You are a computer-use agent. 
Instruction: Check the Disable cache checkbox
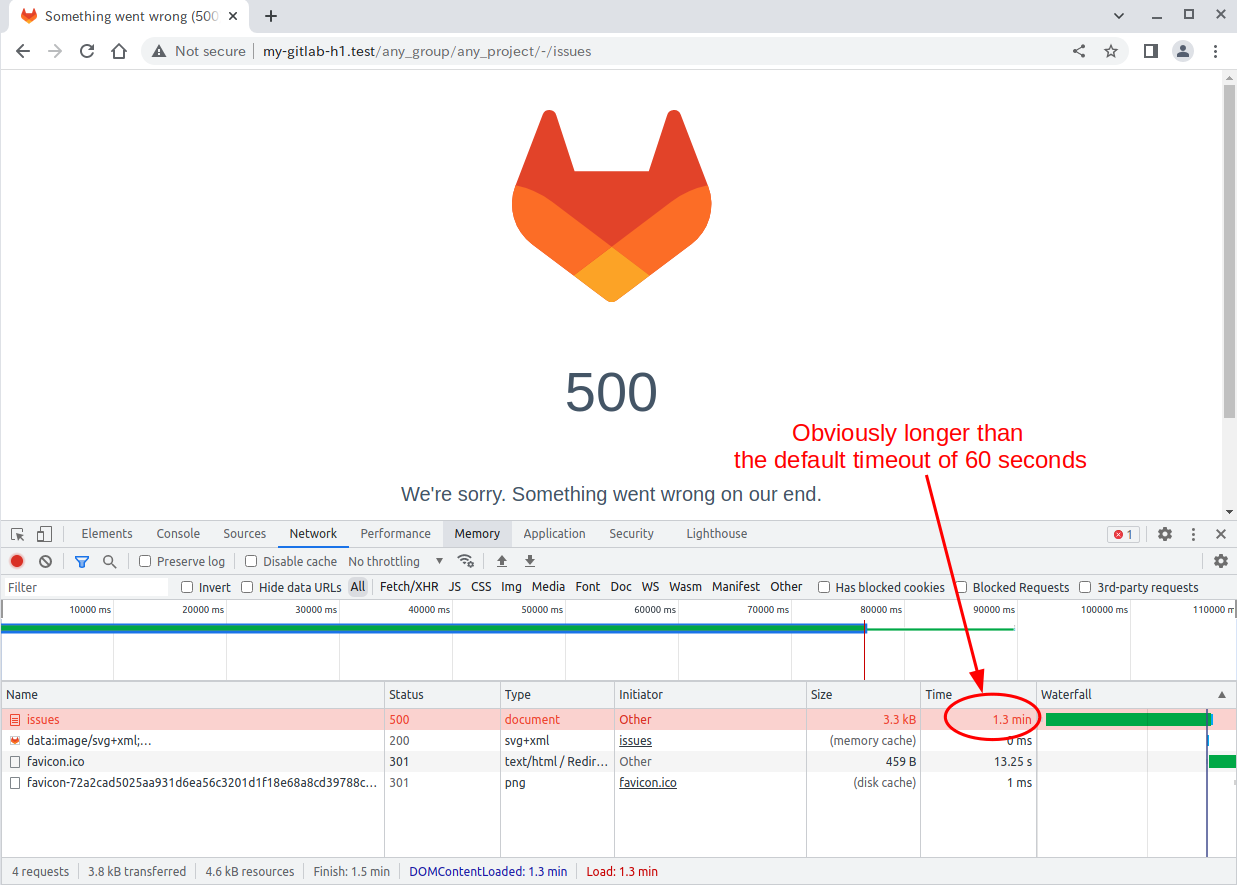click(251, 561)
